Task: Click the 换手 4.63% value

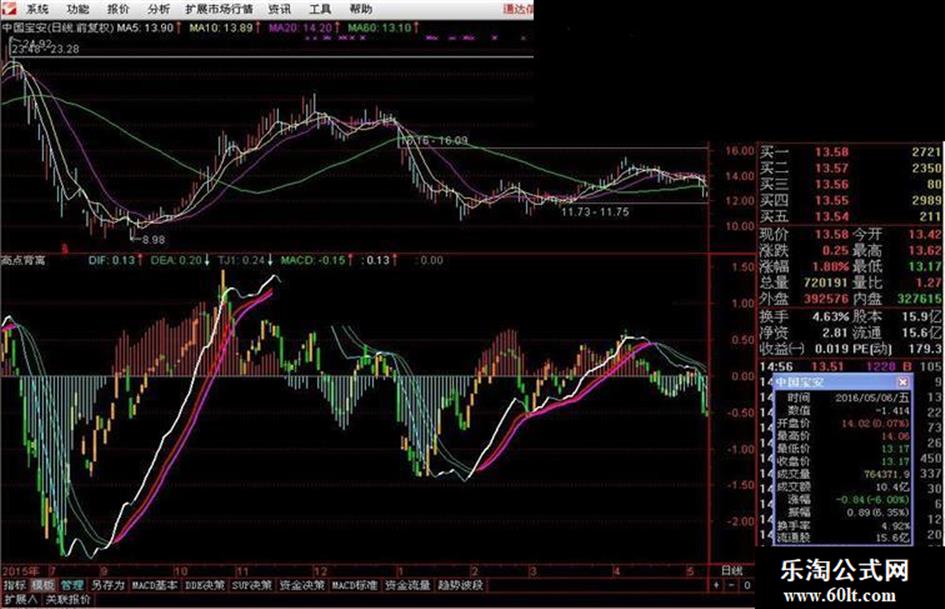Action: click(831, 317)
